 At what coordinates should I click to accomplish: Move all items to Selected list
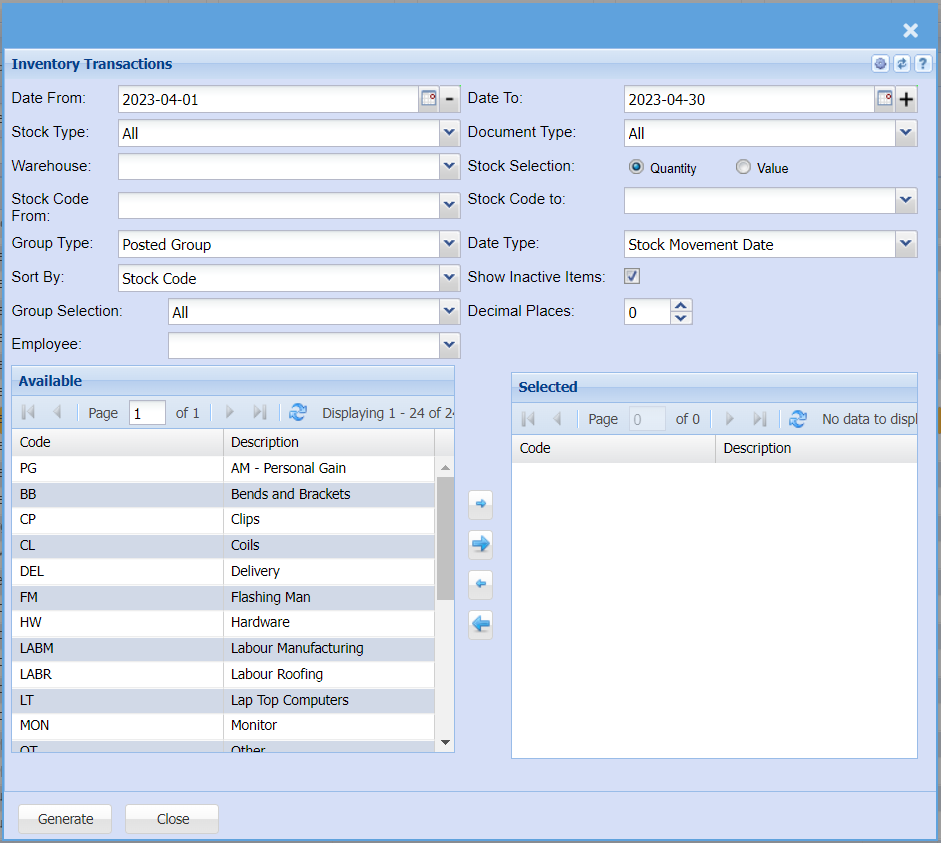point(481,544)
